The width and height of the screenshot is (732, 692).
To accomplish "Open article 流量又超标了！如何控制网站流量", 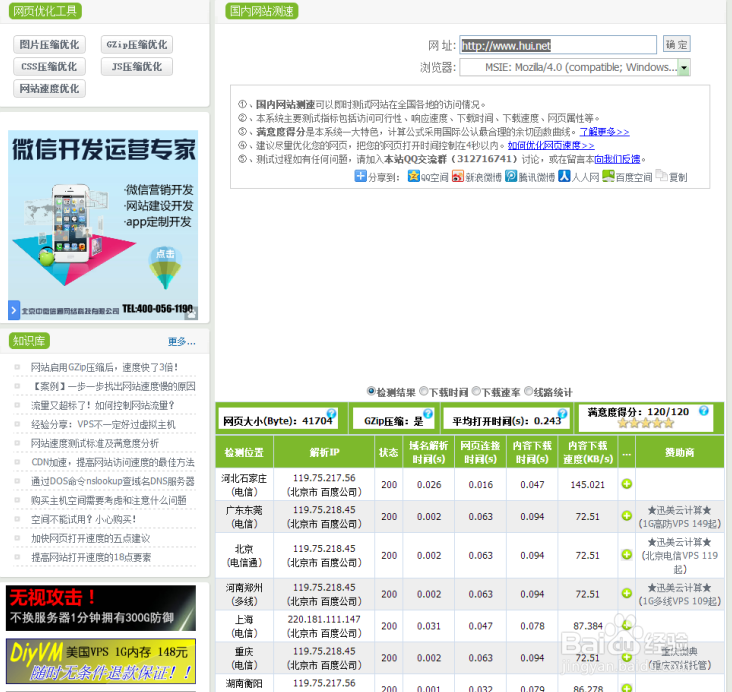I will tap(103, 405).
